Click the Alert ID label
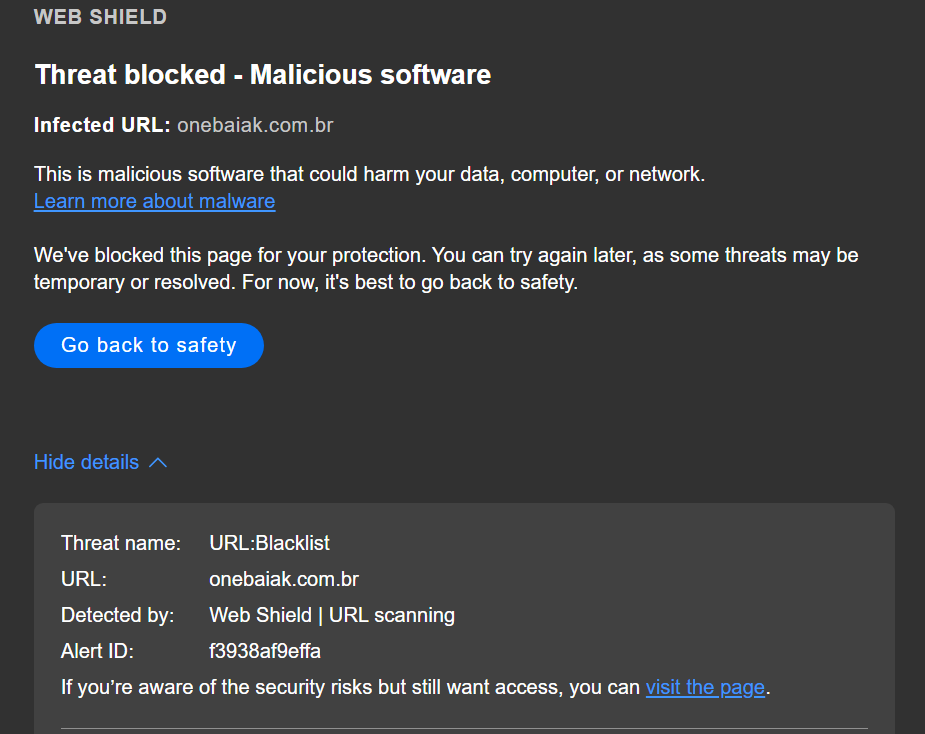Viewport: 925px width, 734px height. pyautogui.click(x=97, y=651)
